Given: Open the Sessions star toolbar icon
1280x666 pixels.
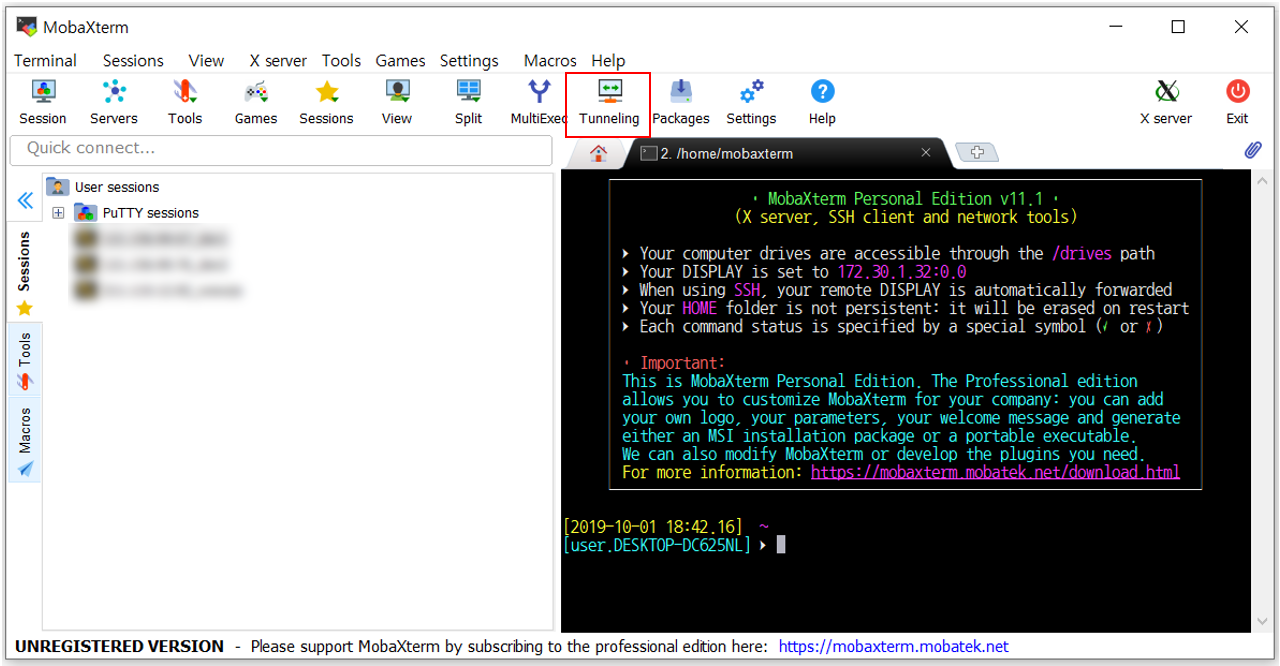Looking at the screenshot, I should (327, 103).
